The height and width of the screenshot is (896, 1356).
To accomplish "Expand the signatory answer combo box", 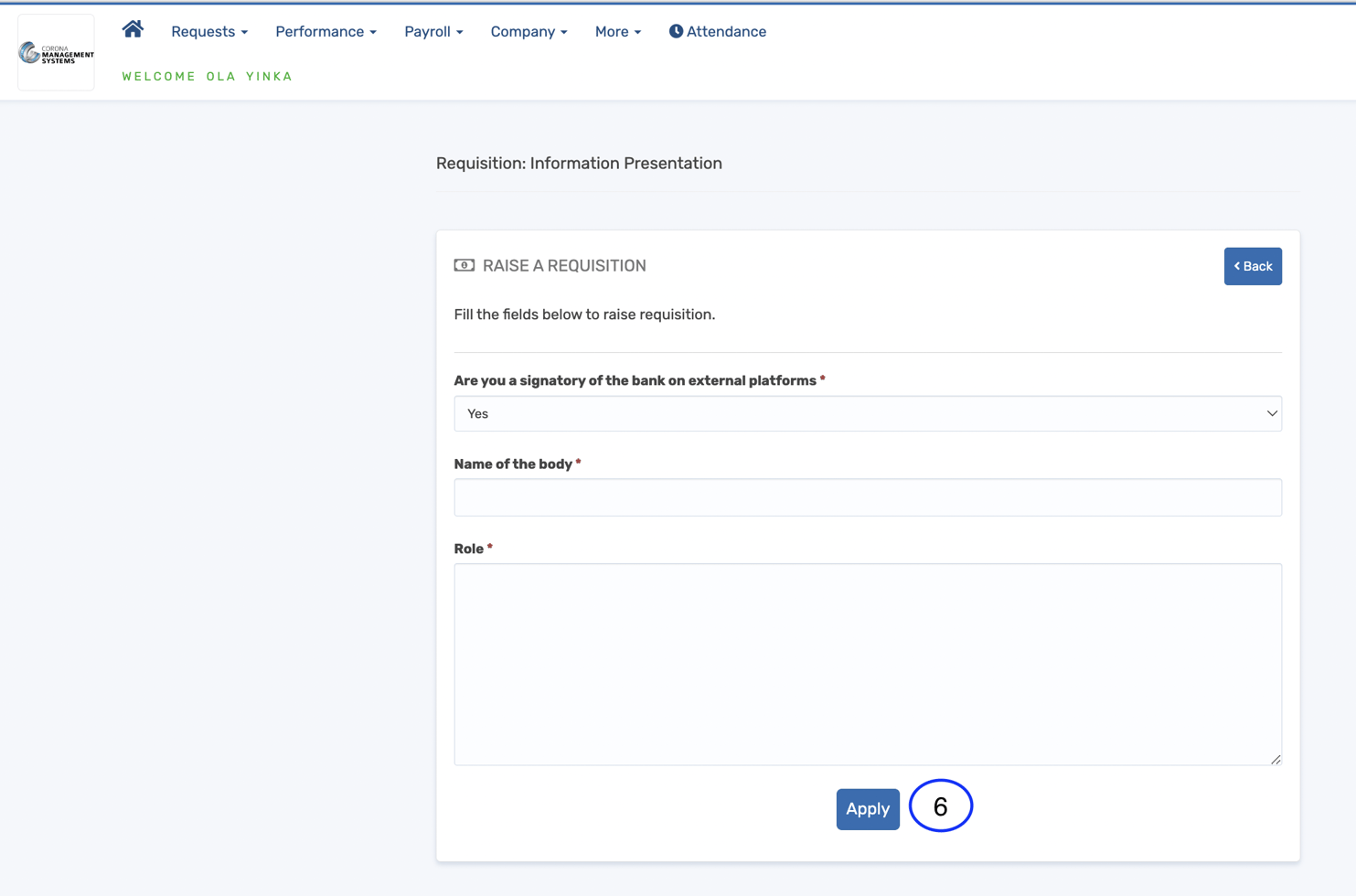I will 868,413.
